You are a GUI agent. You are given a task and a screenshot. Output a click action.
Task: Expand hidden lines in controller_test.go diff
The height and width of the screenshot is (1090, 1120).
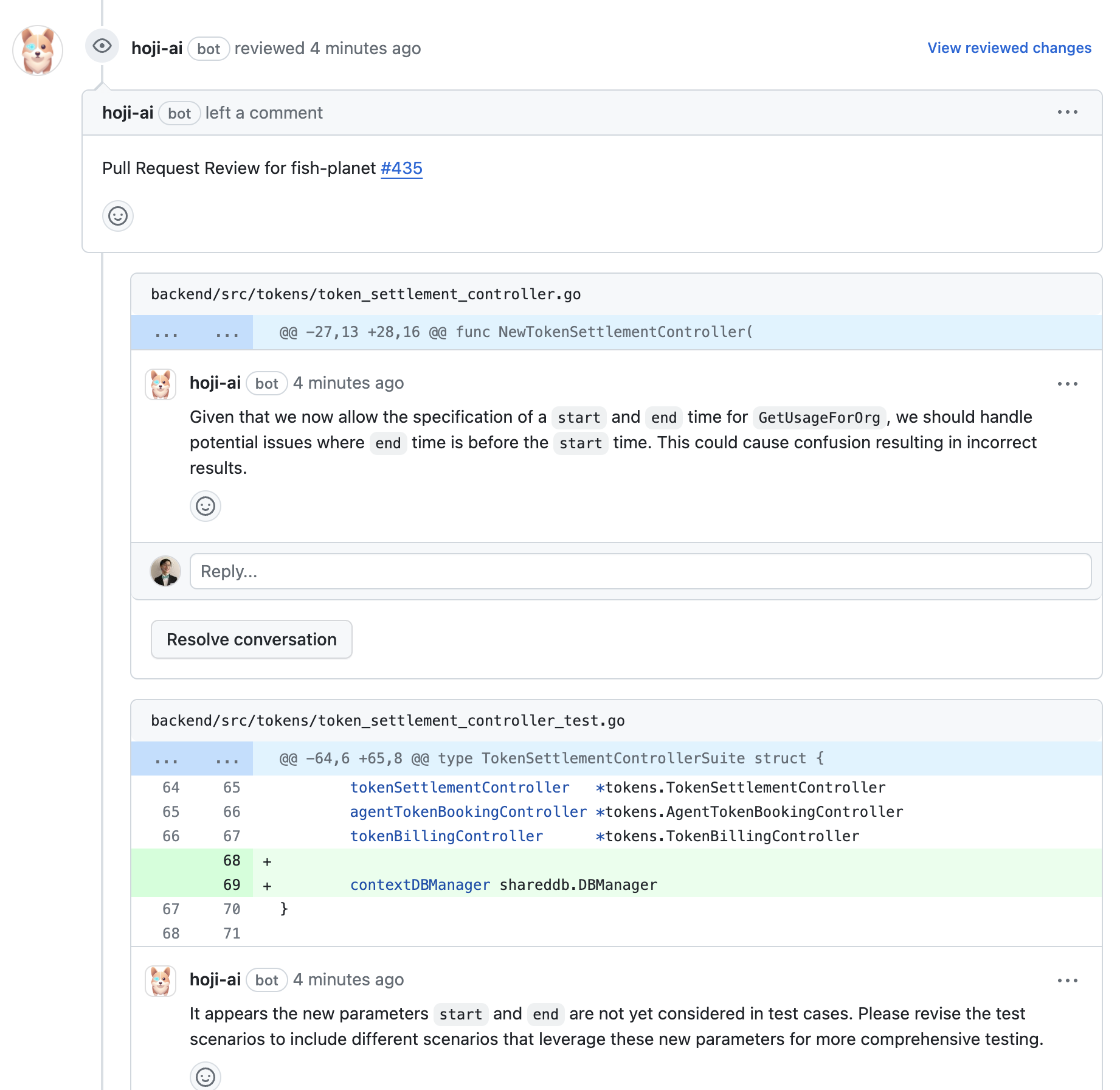pos(192,759)
